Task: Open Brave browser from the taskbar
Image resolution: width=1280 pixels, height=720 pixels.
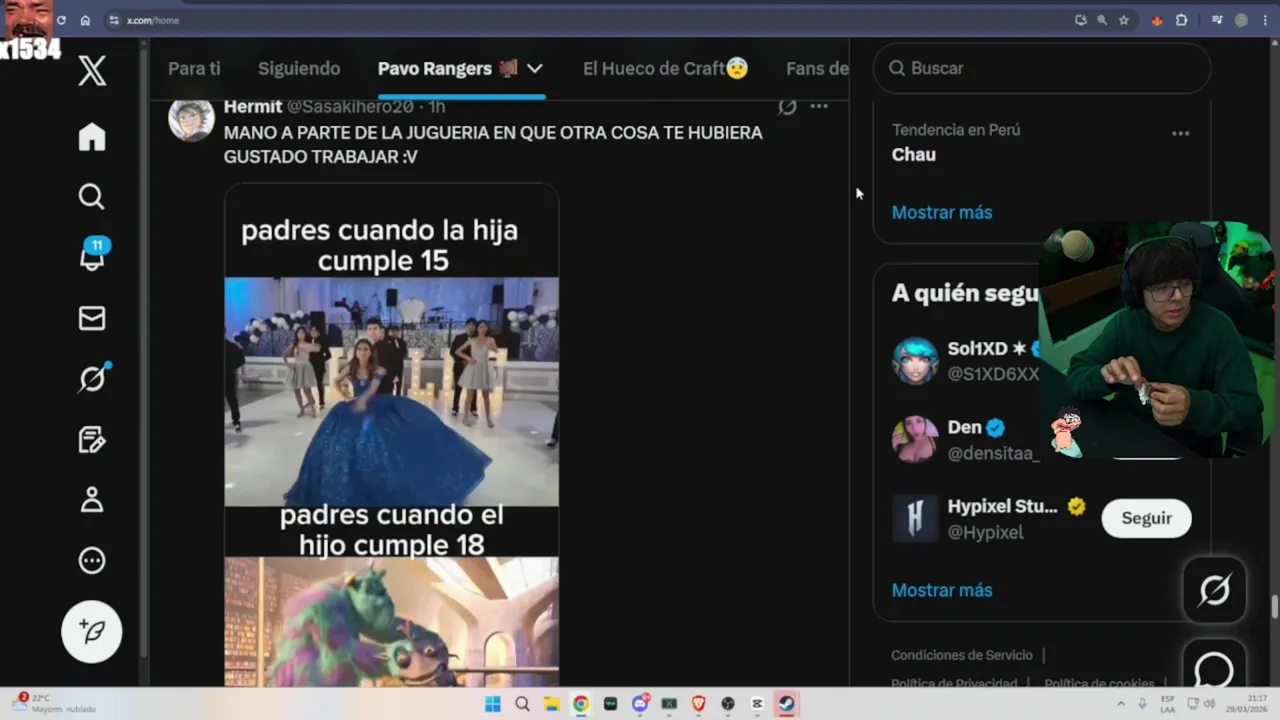Action: tap(699, 704)
